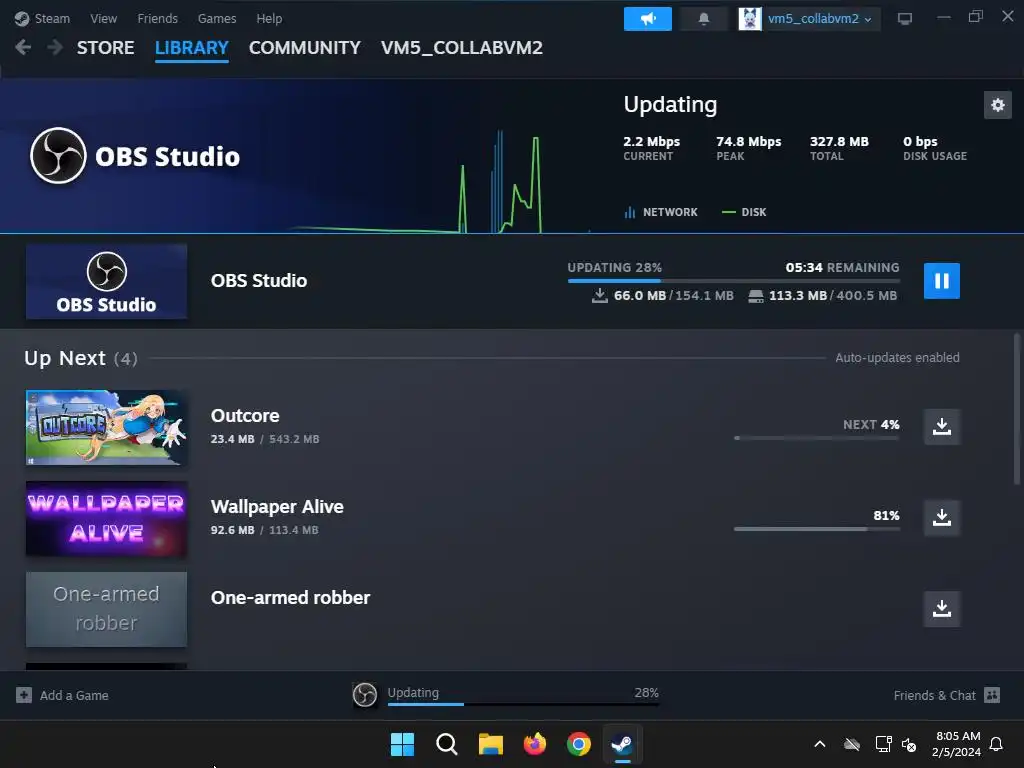
Task: Click the Outcore game thumbnail
Action: tap(106, 427)
